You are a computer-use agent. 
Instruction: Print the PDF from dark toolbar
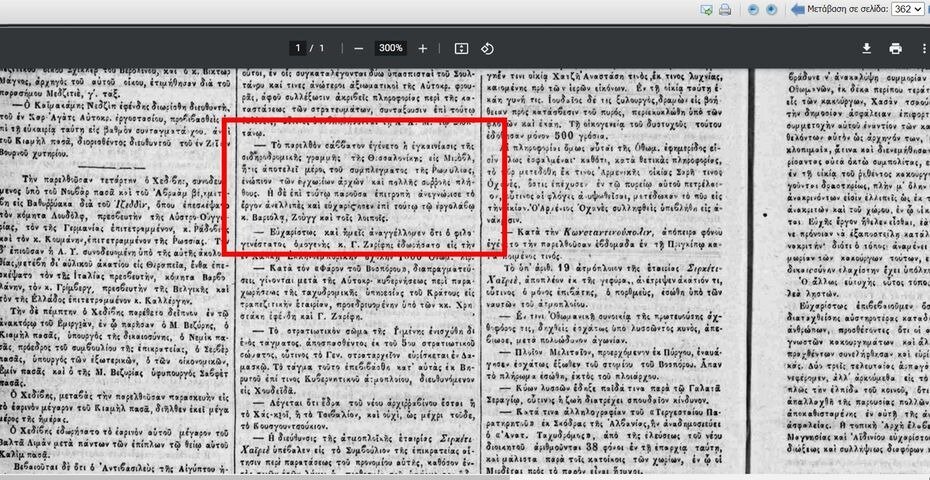pos(895,49)
